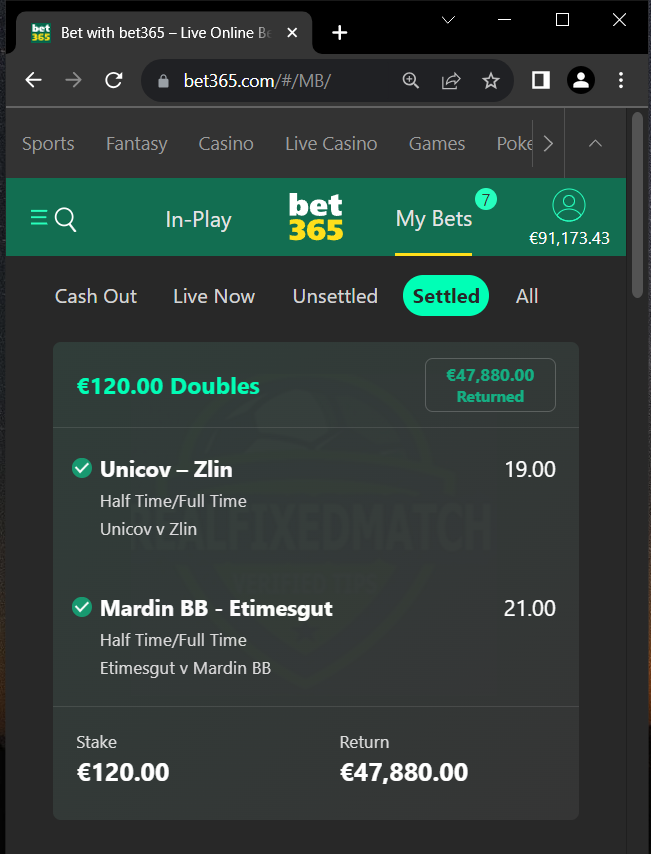Open the bet365 hamburger menu icon
The width and height of the screenshot is (651, 854).
tap(39, 218)
